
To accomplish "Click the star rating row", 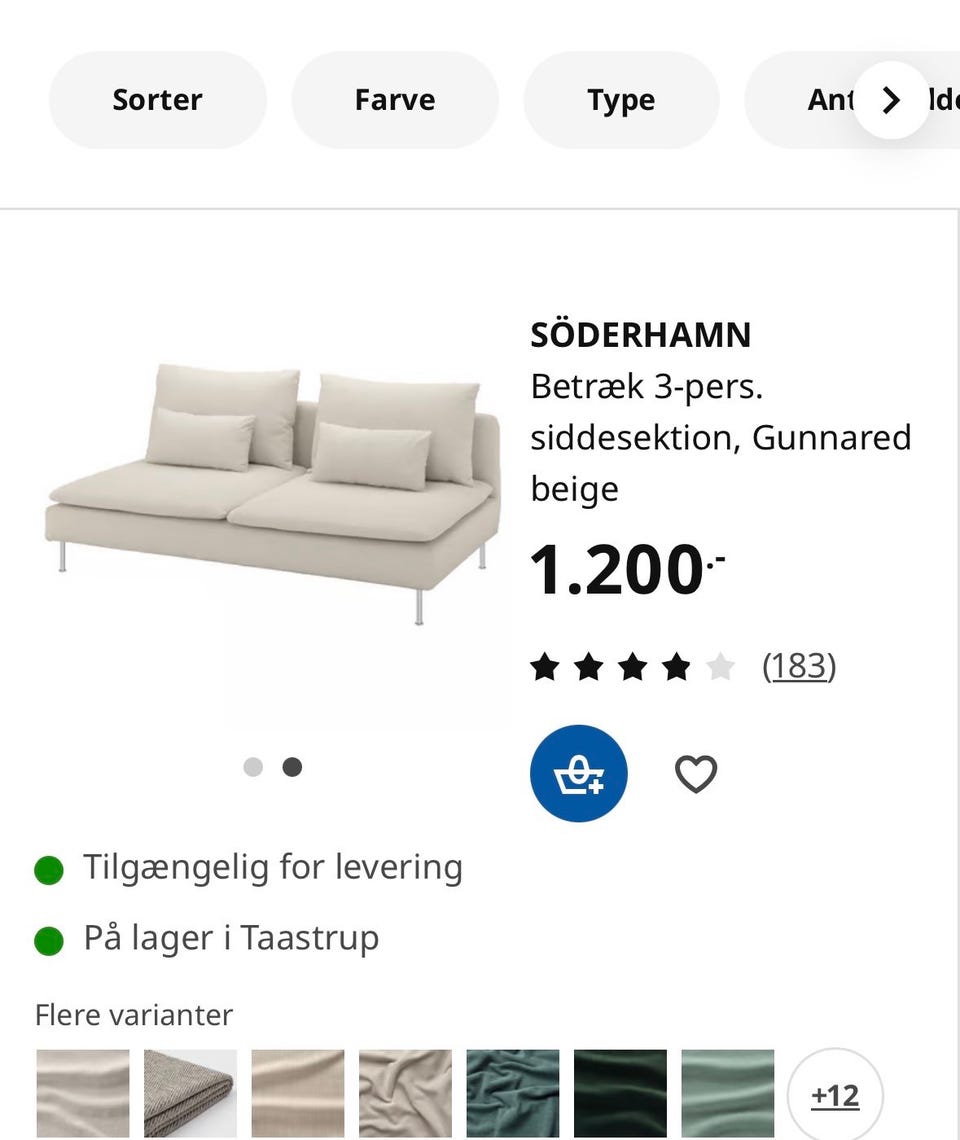I will coord(632,666).
